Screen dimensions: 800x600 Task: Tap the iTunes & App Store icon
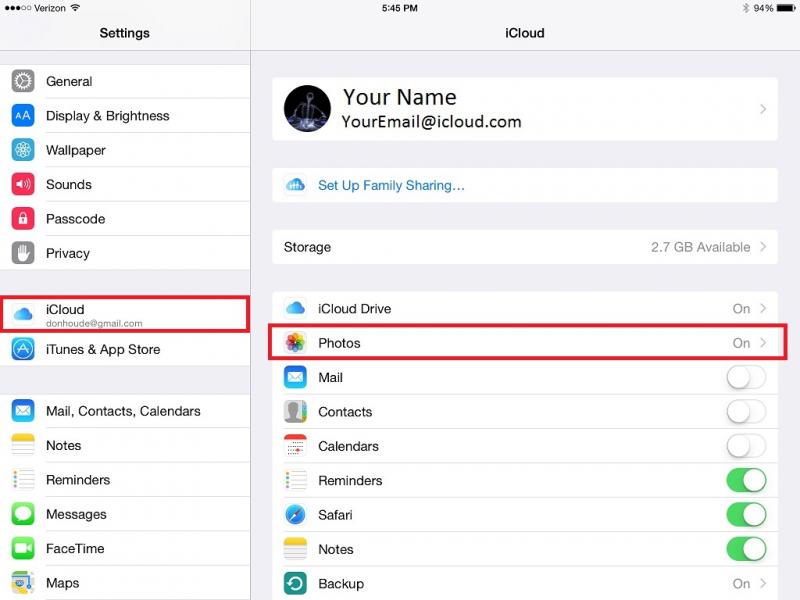(23, 349)
